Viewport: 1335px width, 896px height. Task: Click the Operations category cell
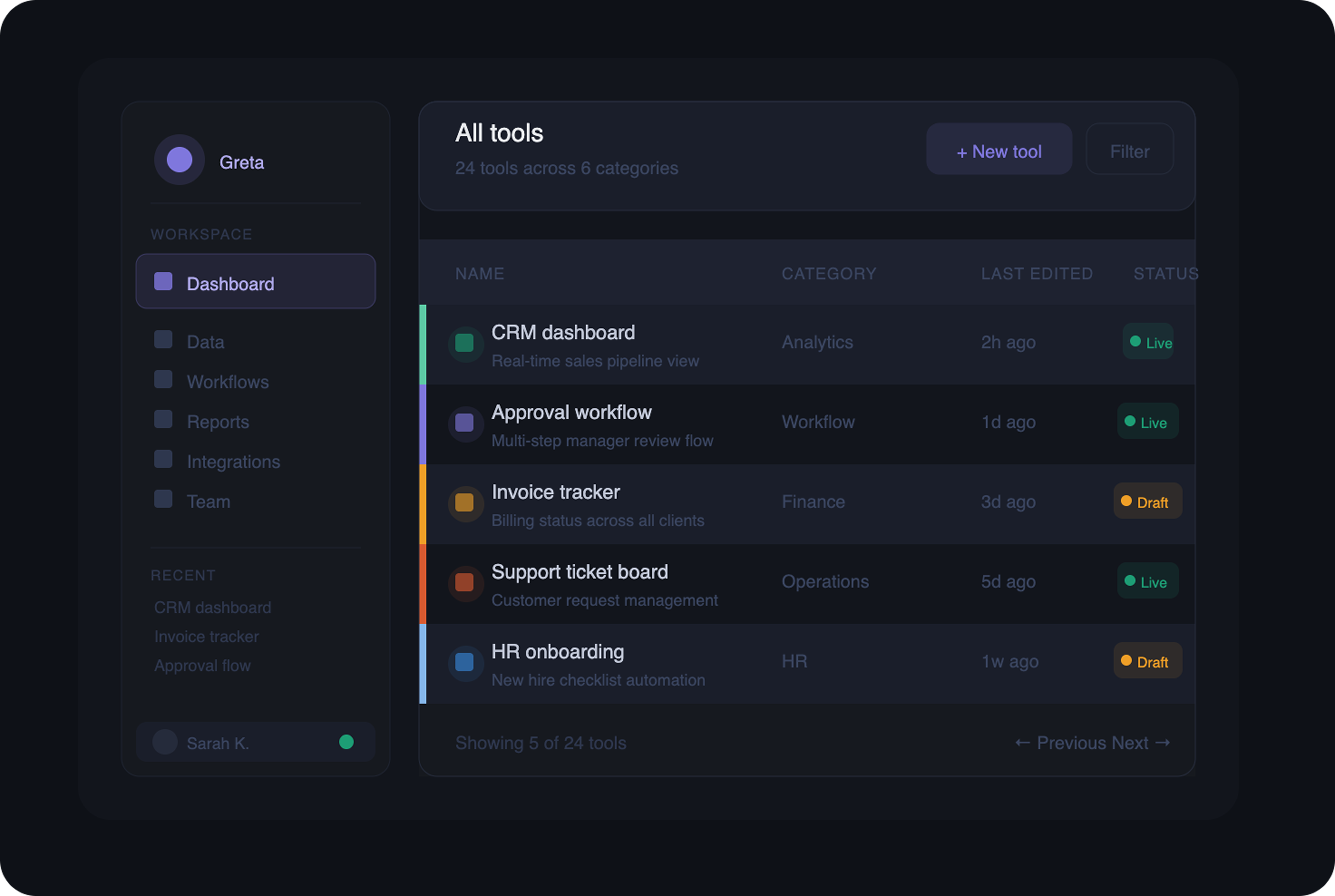[825, 582]
